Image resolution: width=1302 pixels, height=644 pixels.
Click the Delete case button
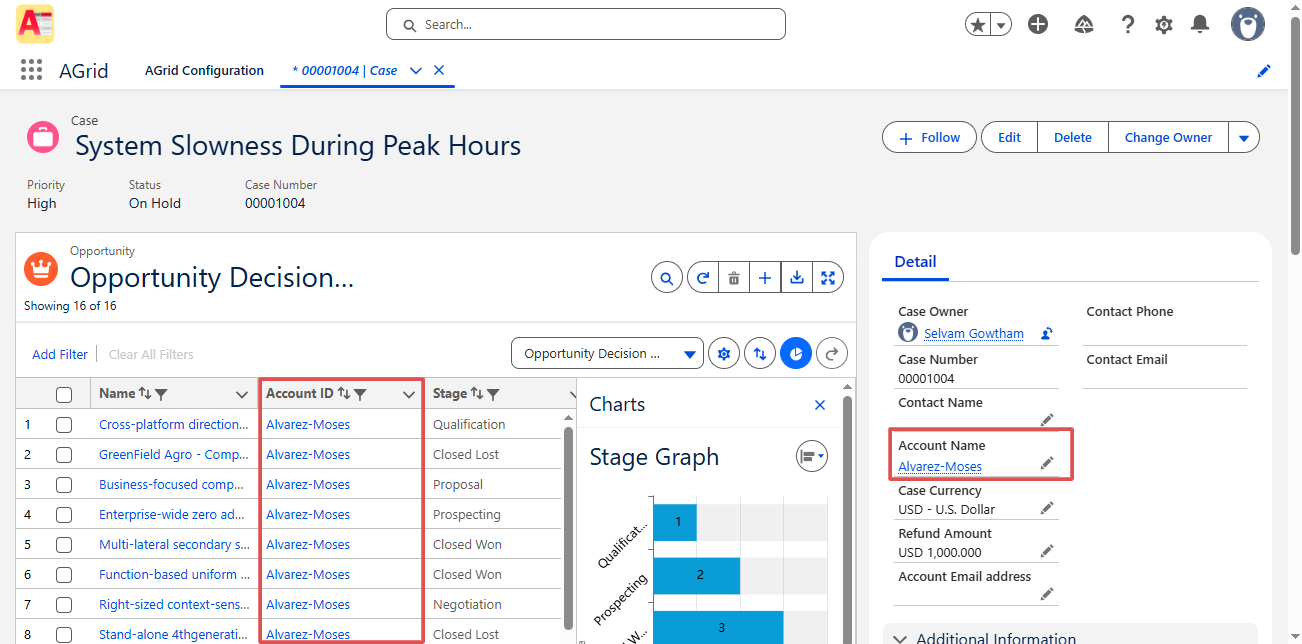1073,138
